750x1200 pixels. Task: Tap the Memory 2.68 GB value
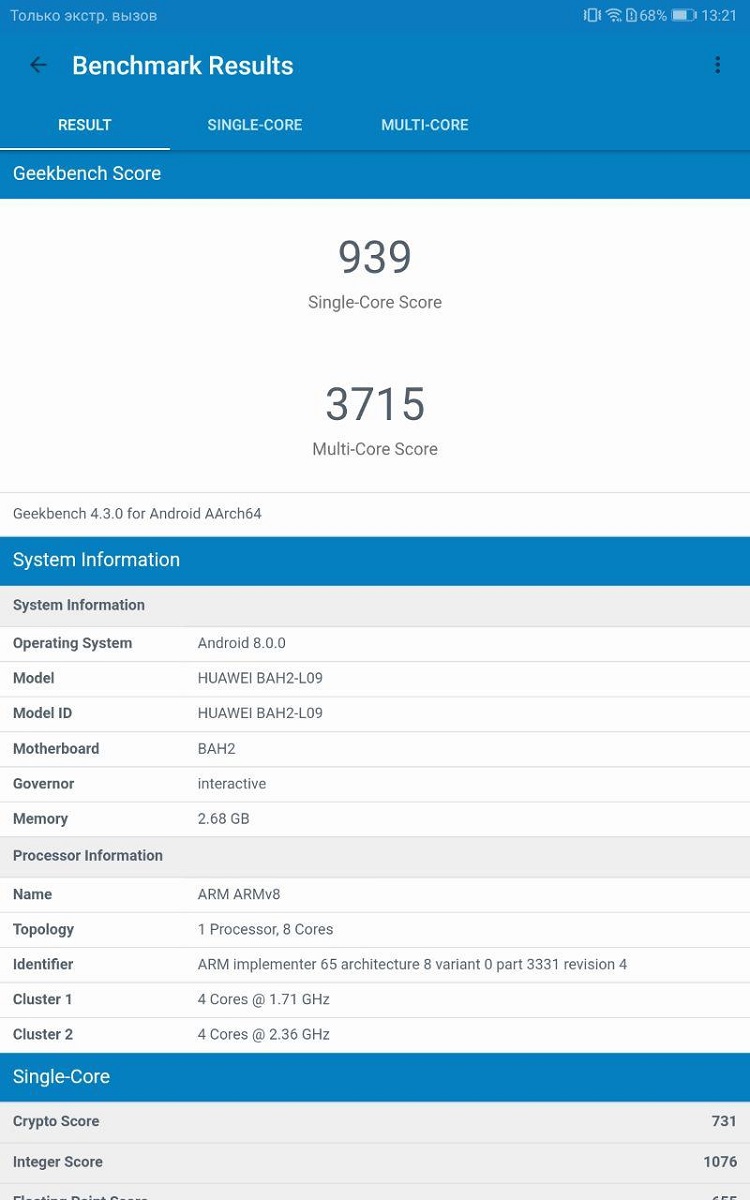224,818
